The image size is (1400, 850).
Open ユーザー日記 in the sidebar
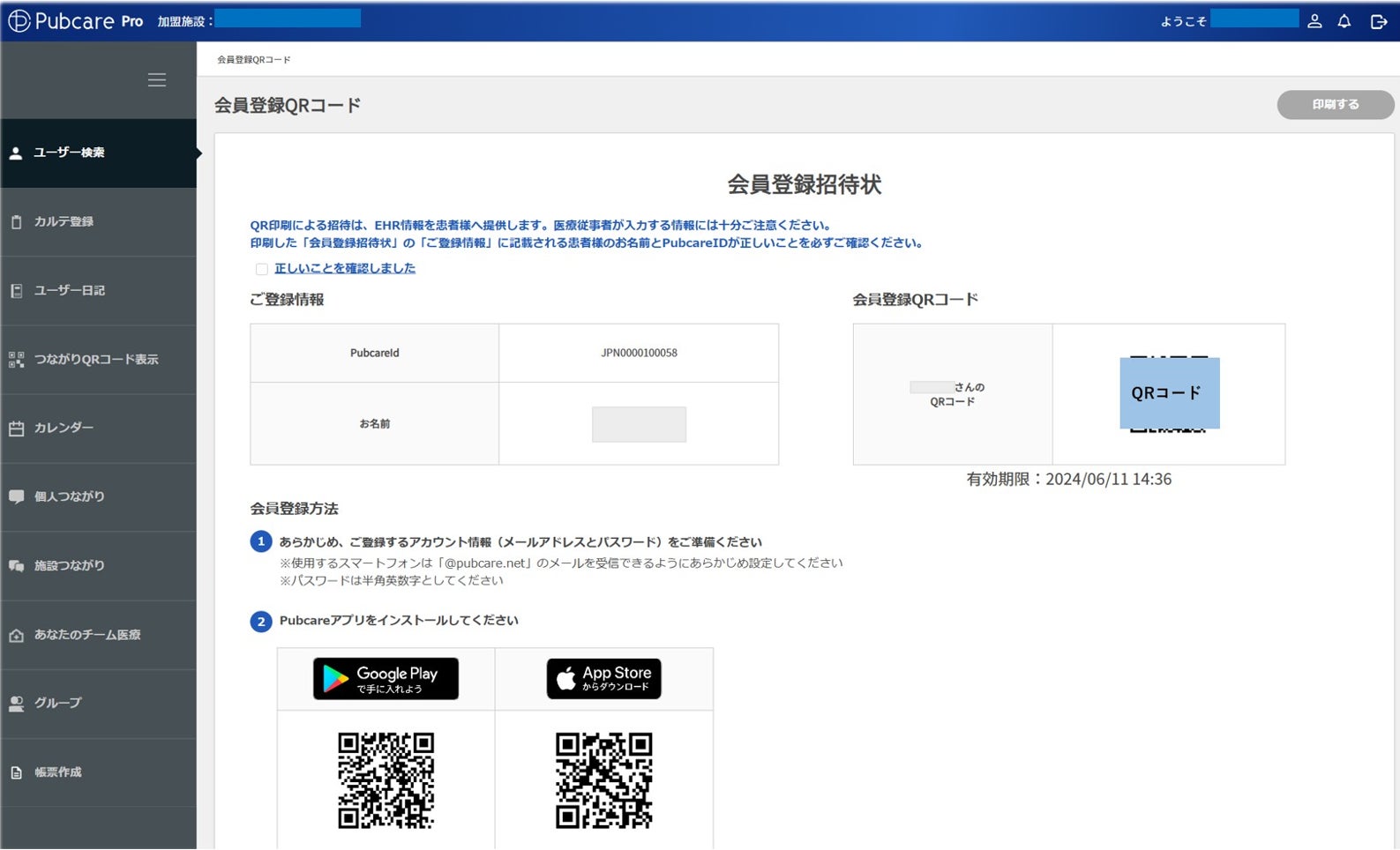tap(99, 291)
